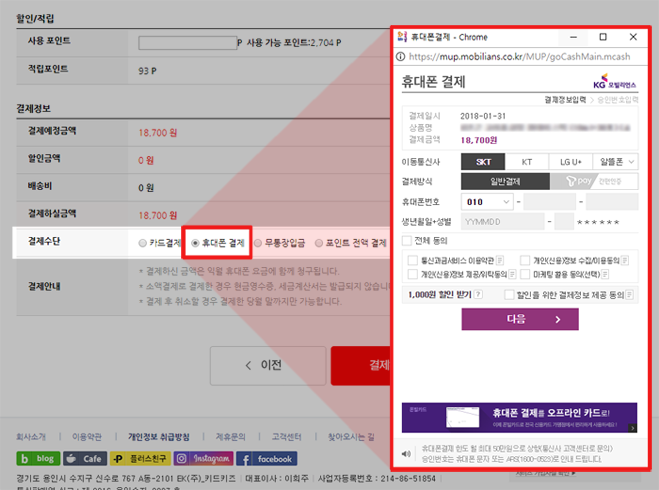This screenshot has width=659, height=490.
Task: Maximize the 휴대폰결제 Chrome popup
Action: (603, 37)
